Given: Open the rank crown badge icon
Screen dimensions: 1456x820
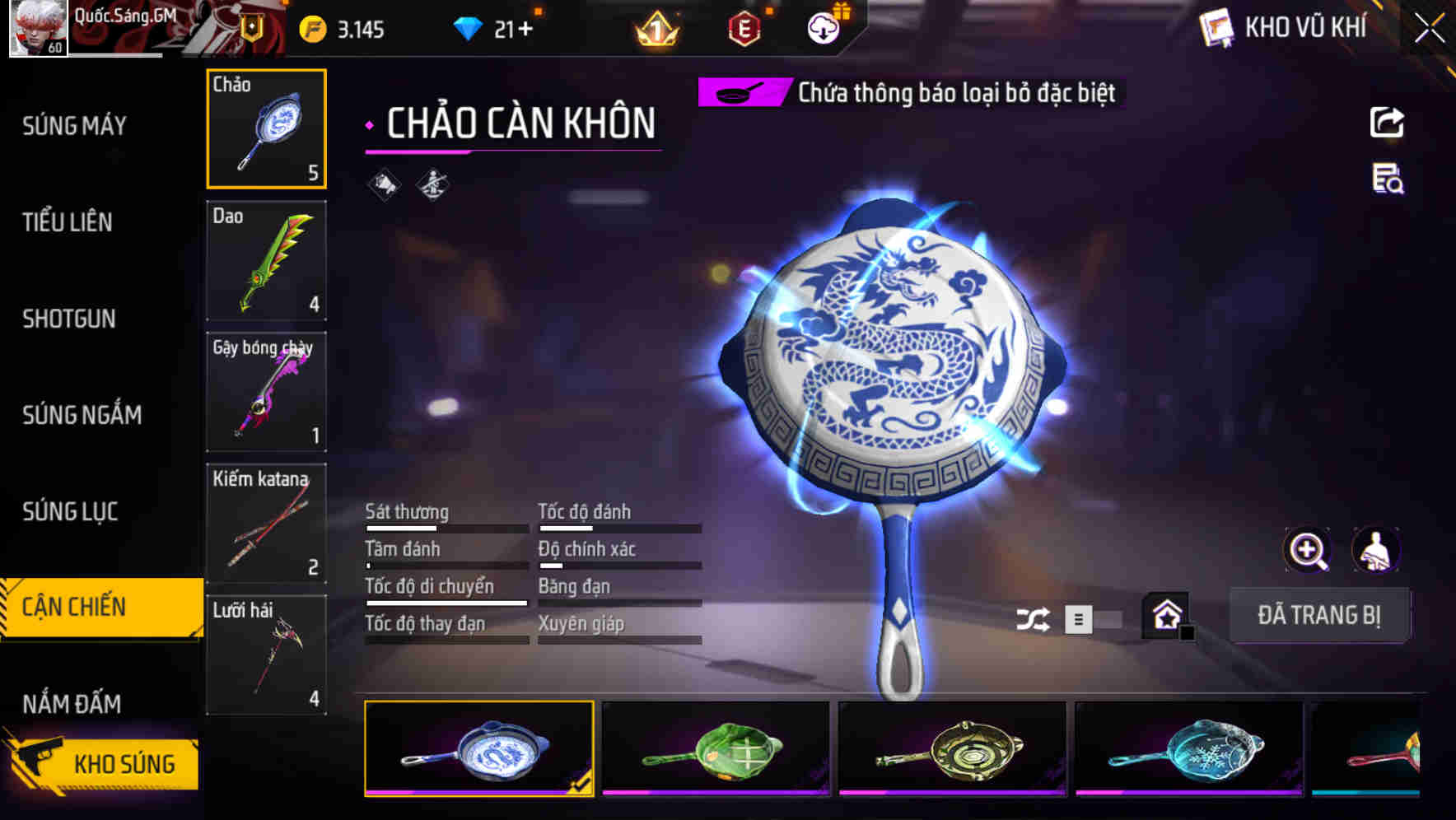Looking at the screenshot, I should (x=657, y=30).
